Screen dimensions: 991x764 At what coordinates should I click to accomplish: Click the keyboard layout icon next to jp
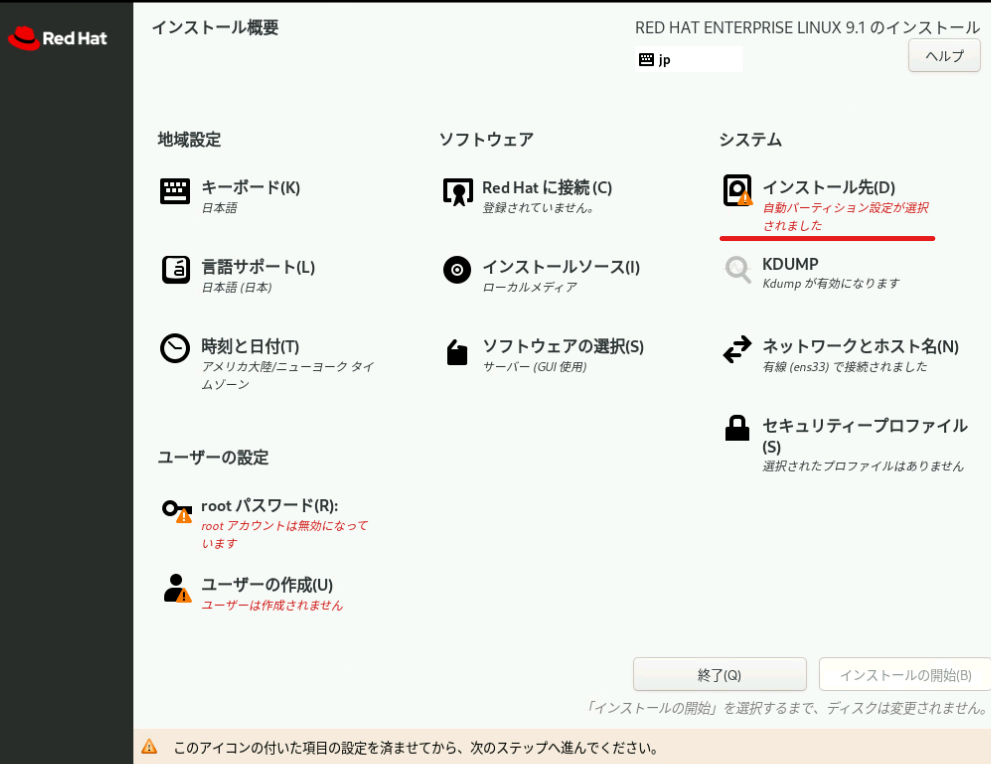coord(646,59)
